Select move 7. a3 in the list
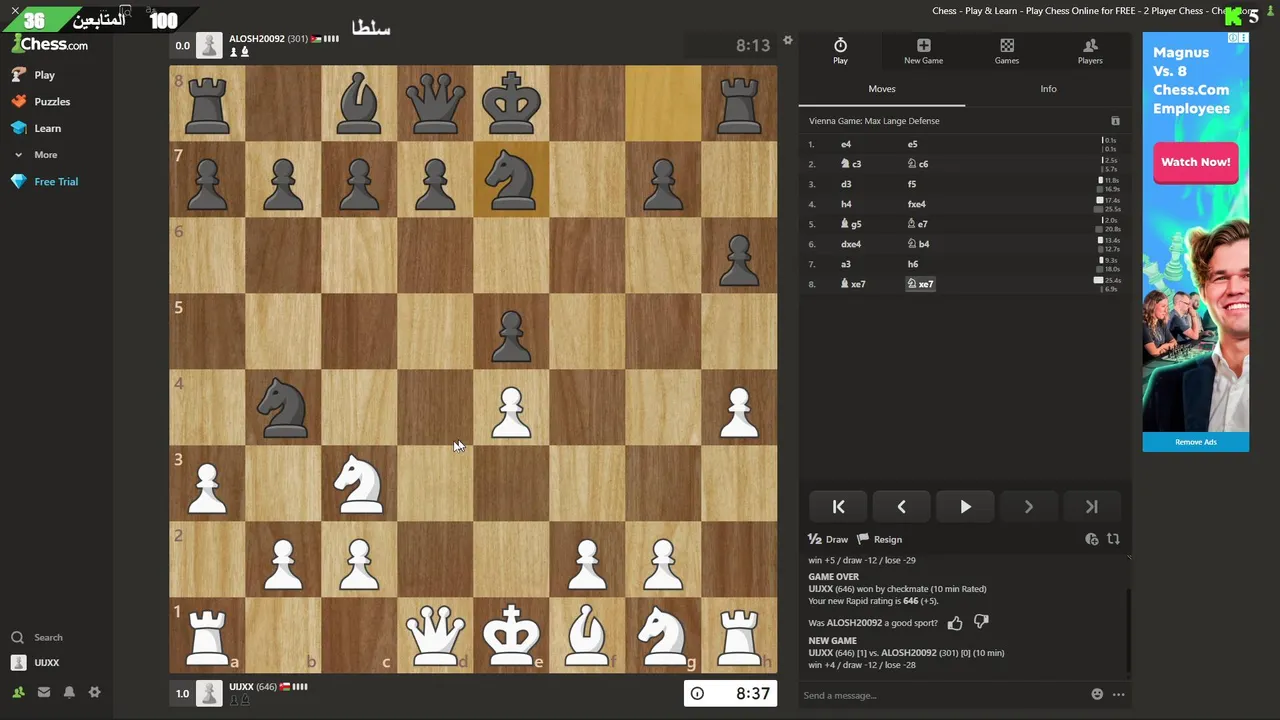 (x=846, y=264)
